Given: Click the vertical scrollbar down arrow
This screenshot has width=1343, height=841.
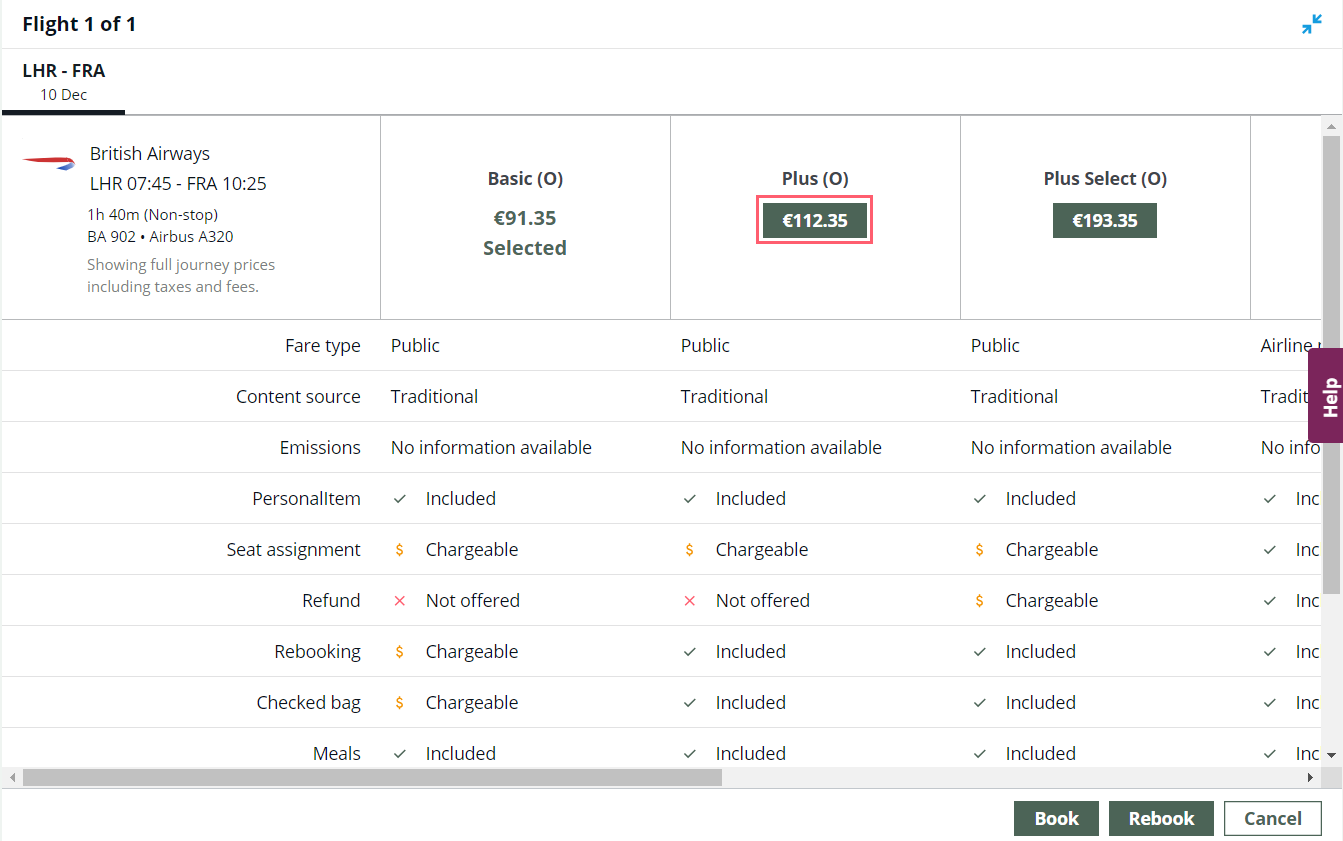Looking at the screenshot, I should click(1331, 755).
